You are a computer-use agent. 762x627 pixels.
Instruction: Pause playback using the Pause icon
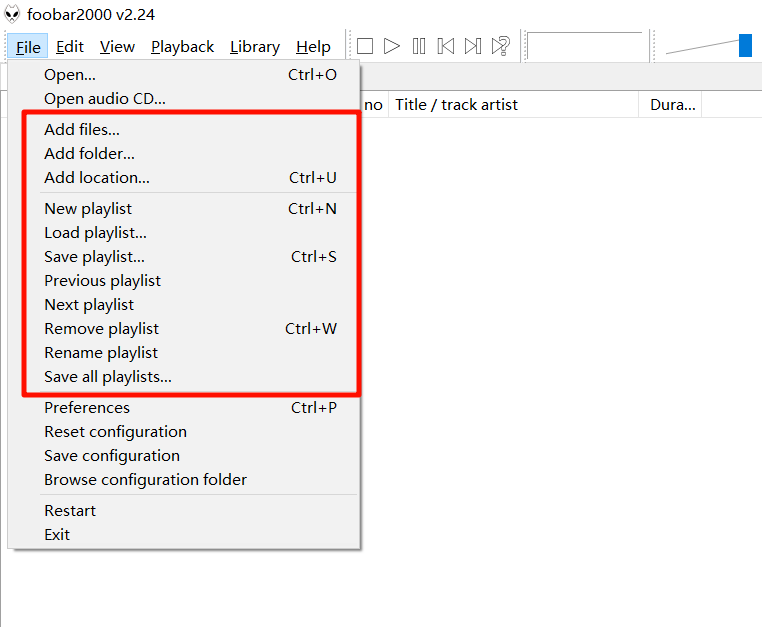[418, 46]
